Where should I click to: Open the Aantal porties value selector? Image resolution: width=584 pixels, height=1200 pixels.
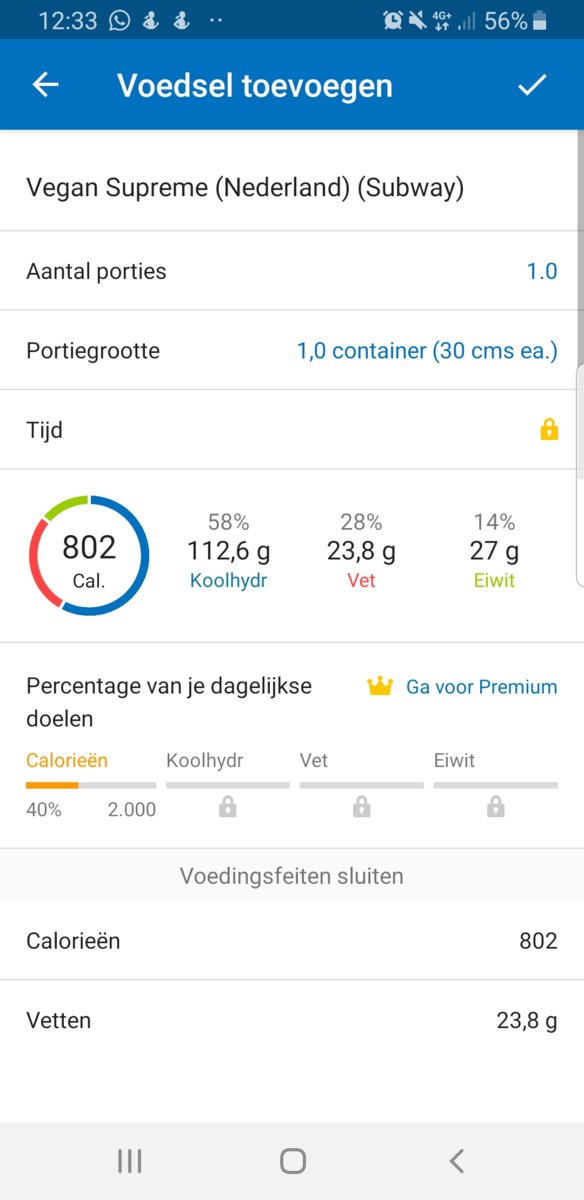(x=541, y=271)
